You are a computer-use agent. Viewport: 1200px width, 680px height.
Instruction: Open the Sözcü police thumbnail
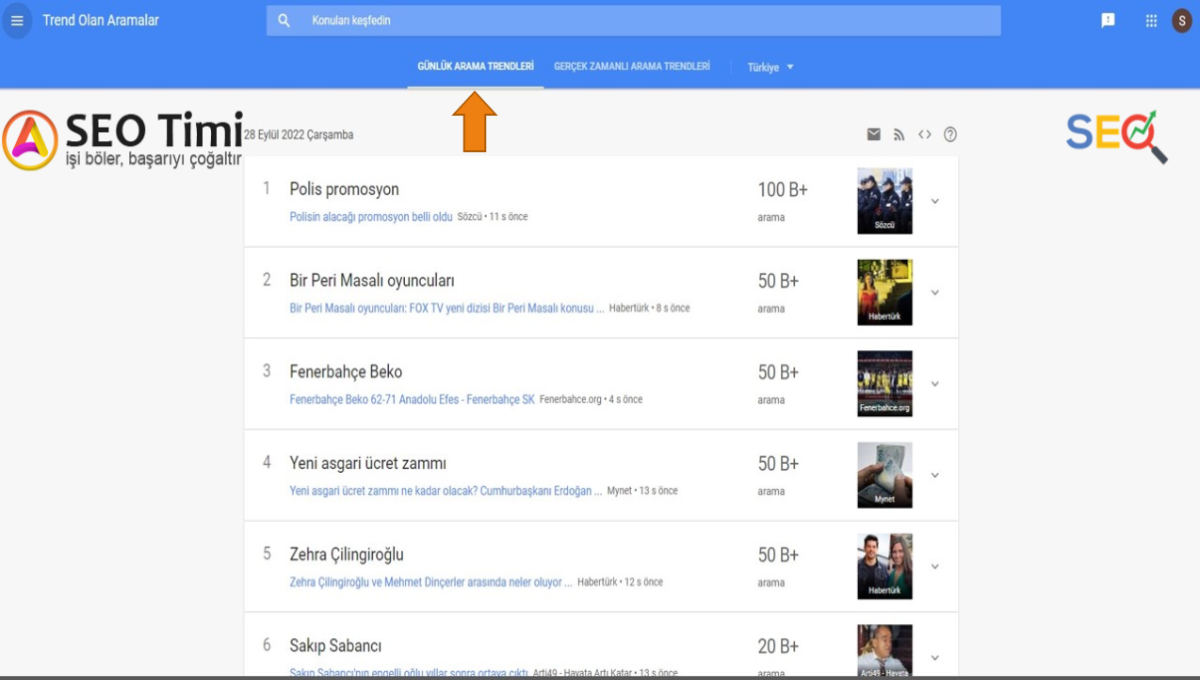885,201
